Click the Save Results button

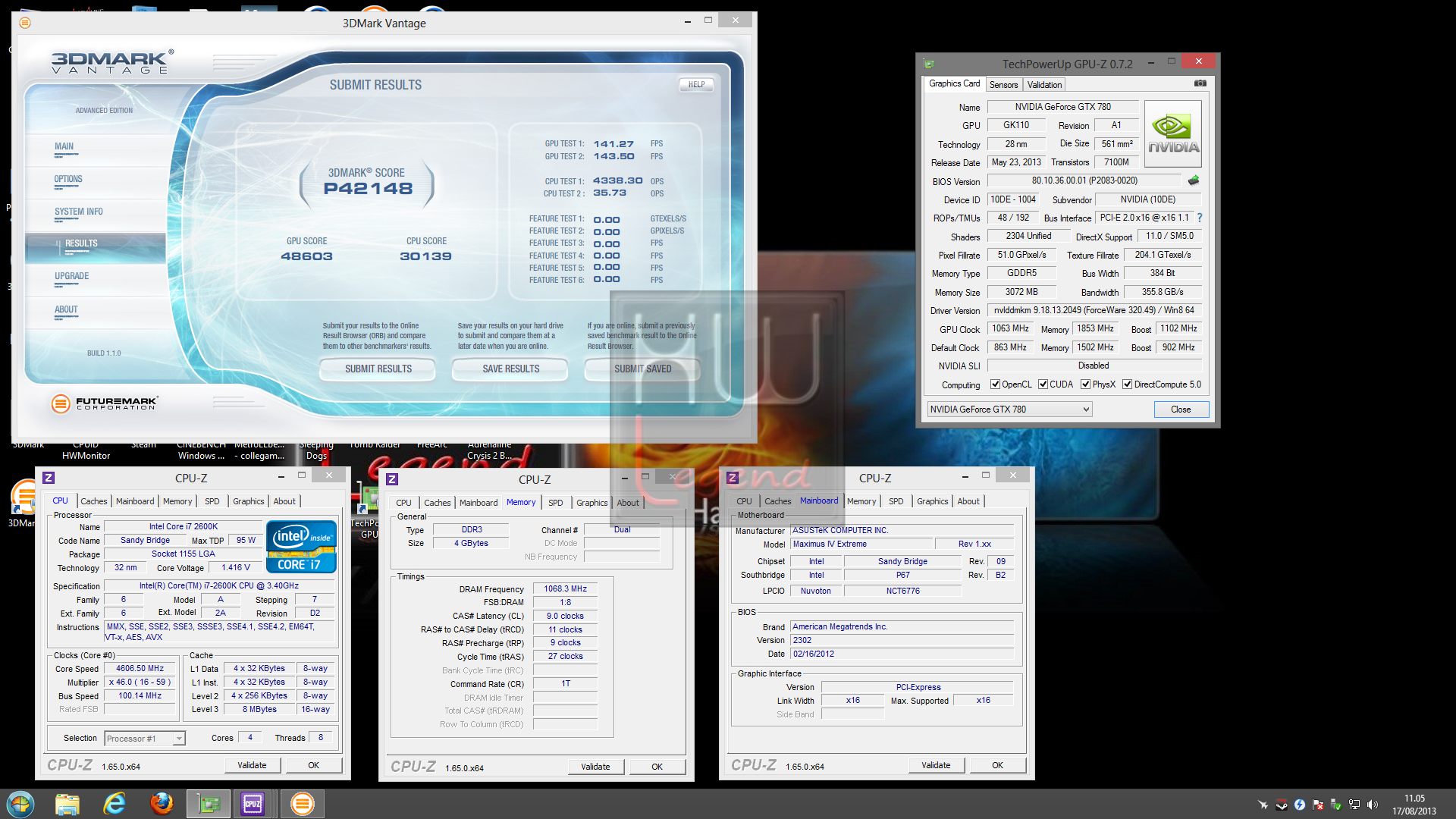tap(511, 369)
